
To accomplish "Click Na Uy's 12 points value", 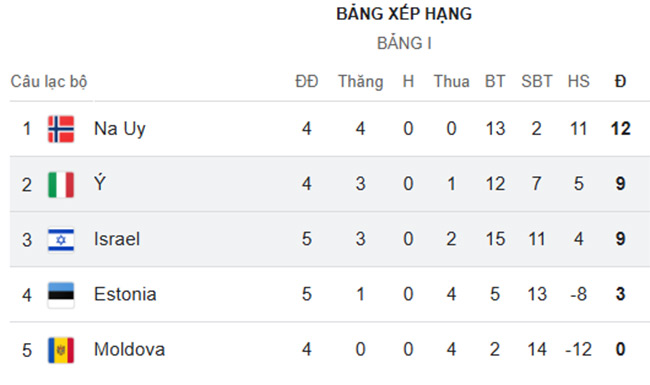I will pyautogui.click(x=621, y=129).
